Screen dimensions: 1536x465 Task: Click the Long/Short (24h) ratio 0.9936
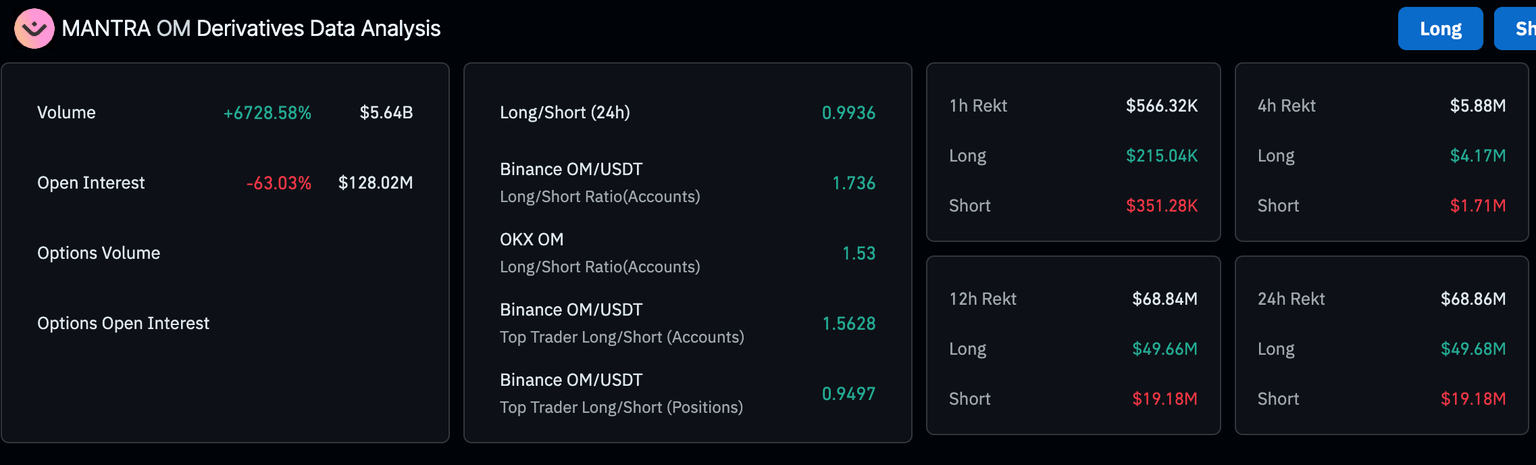[848, 113]
